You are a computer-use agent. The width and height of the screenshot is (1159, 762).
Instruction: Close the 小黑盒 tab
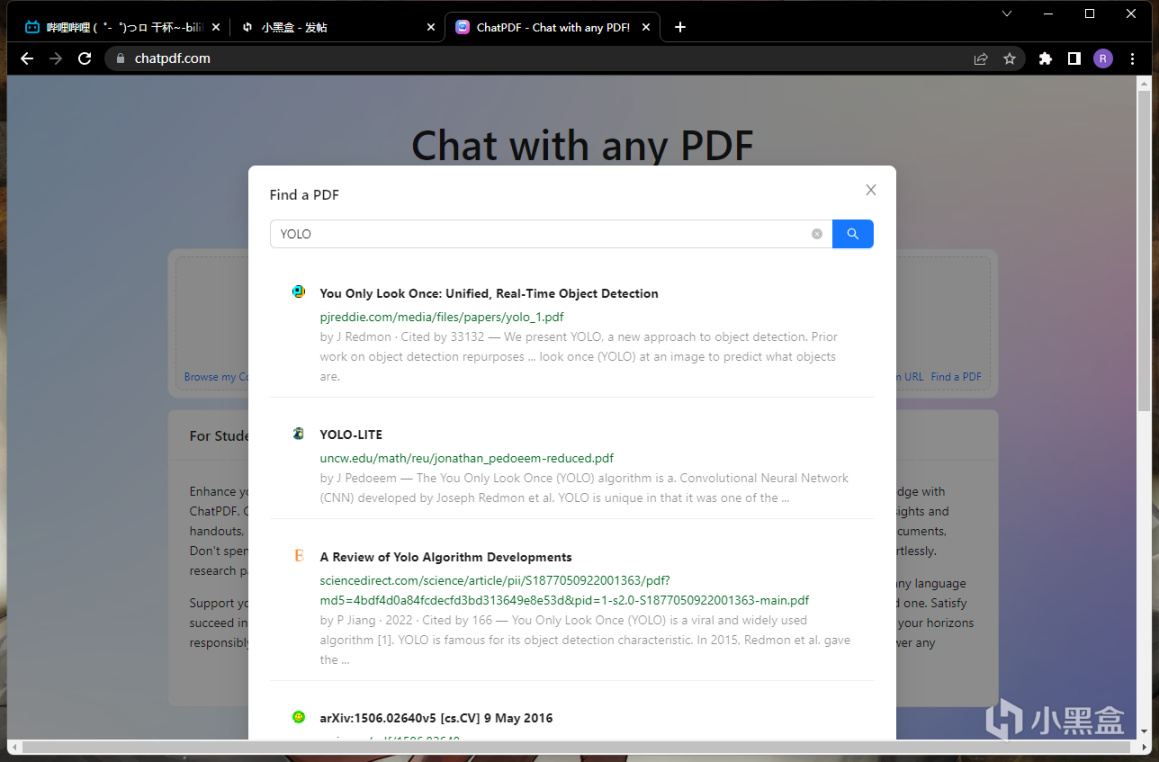click(x=431, y=27)
